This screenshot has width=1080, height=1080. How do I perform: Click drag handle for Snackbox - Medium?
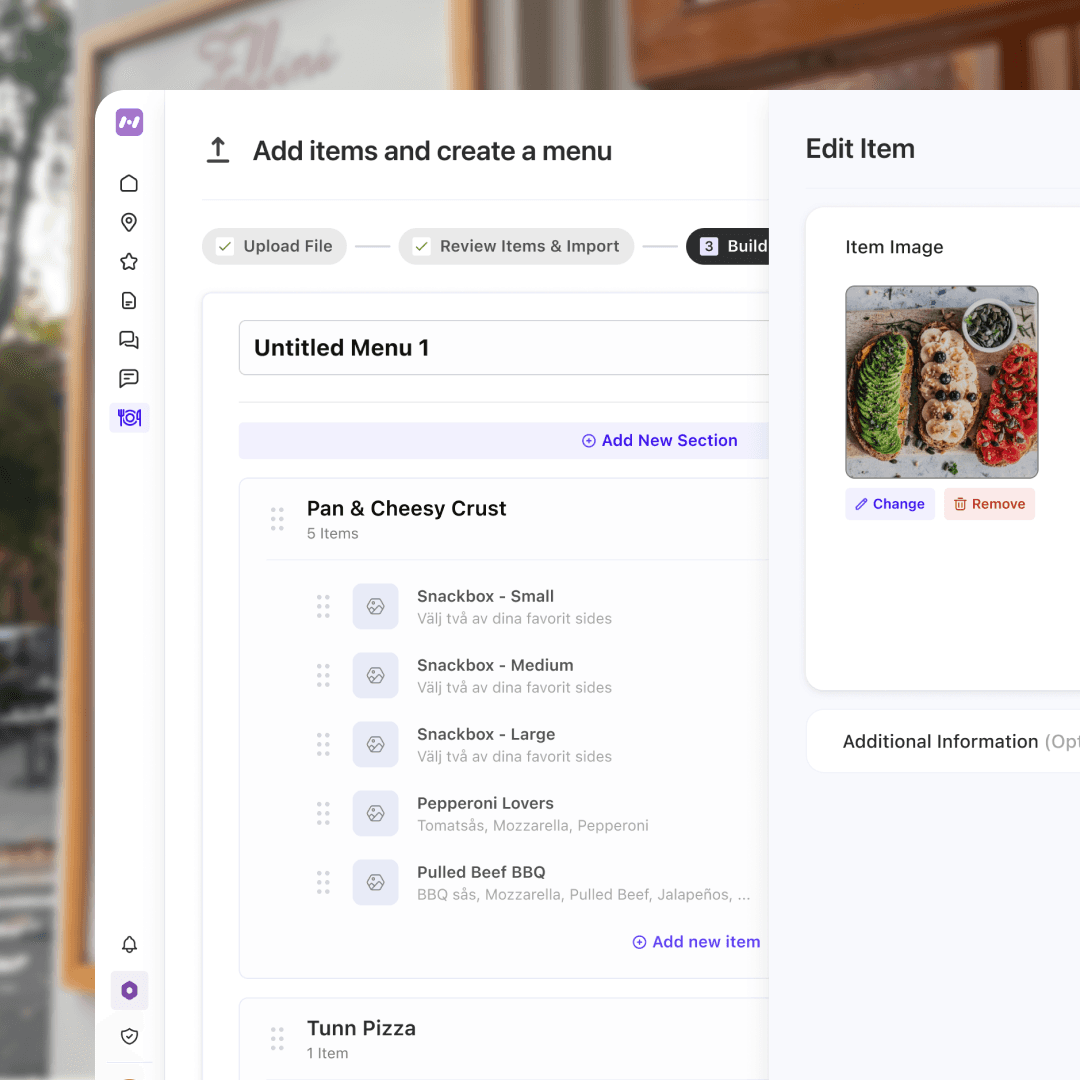click(323, 675)
